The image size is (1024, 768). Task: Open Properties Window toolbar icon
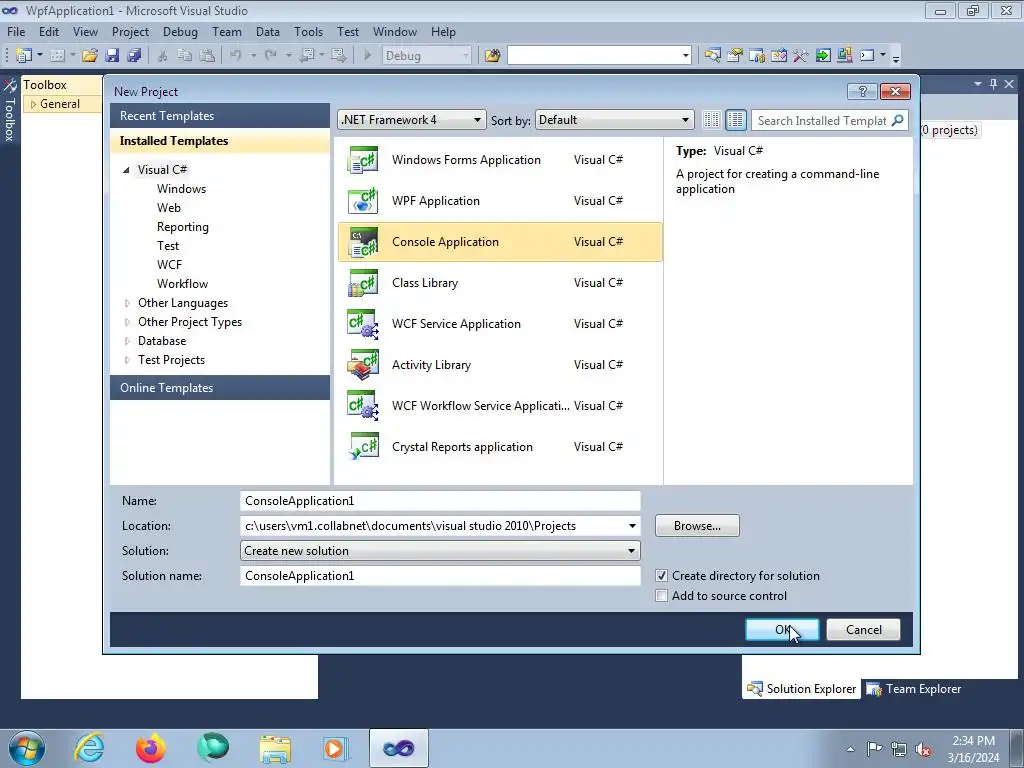click(735, 56)
